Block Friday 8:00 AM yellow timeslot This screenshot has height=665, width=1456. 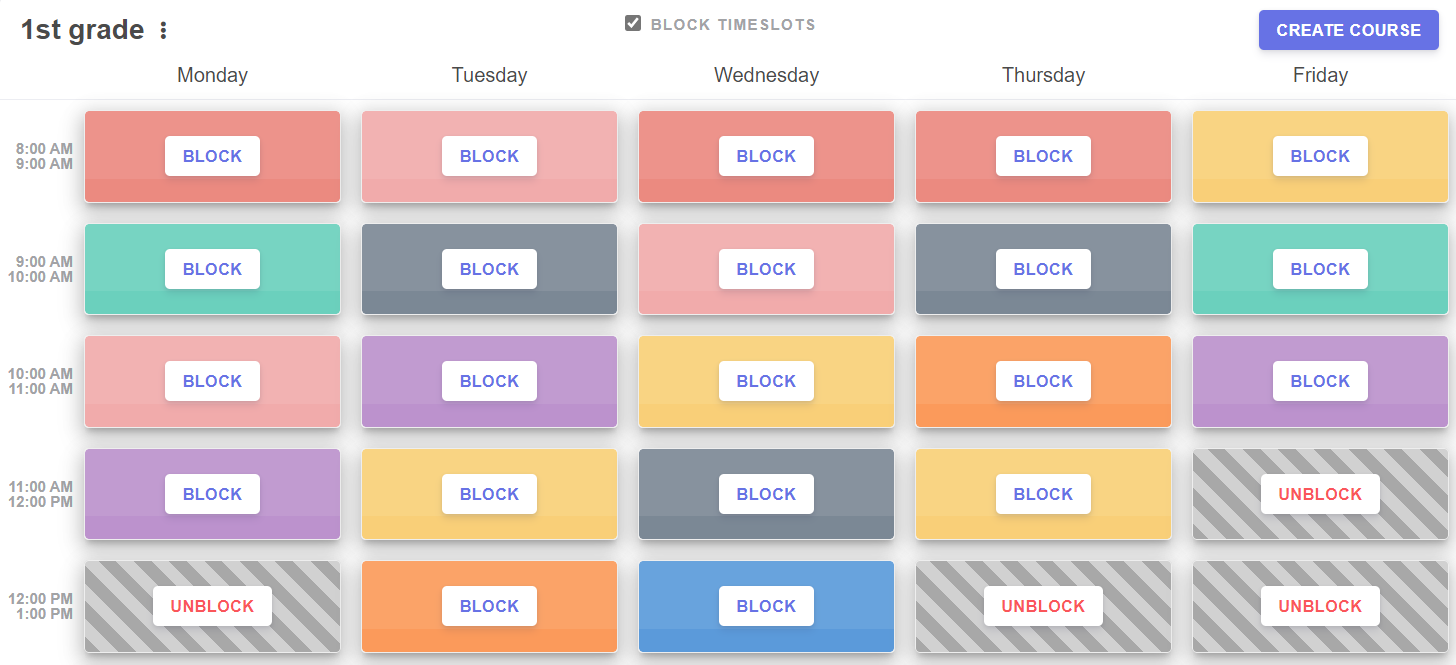[x=1320, y=156]
